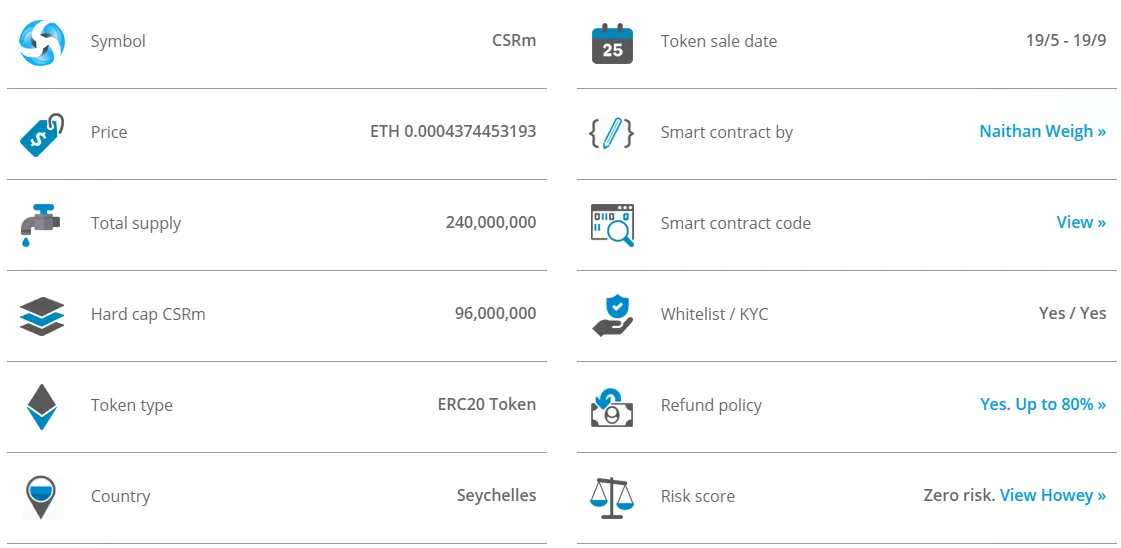1121x548 pixels.
Task: Click the CSRm symbol value
Action: pos(514,41)
